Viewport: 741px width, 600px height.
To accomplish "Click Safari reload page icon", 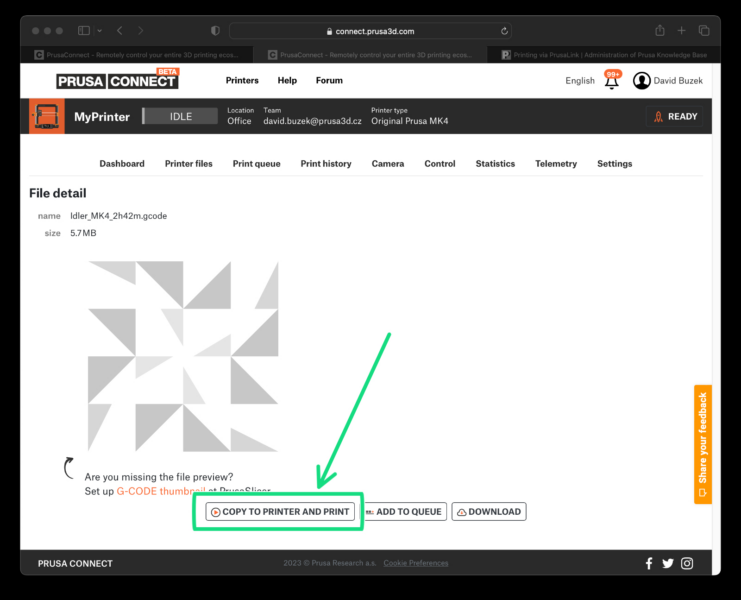I will pos(504,31).
